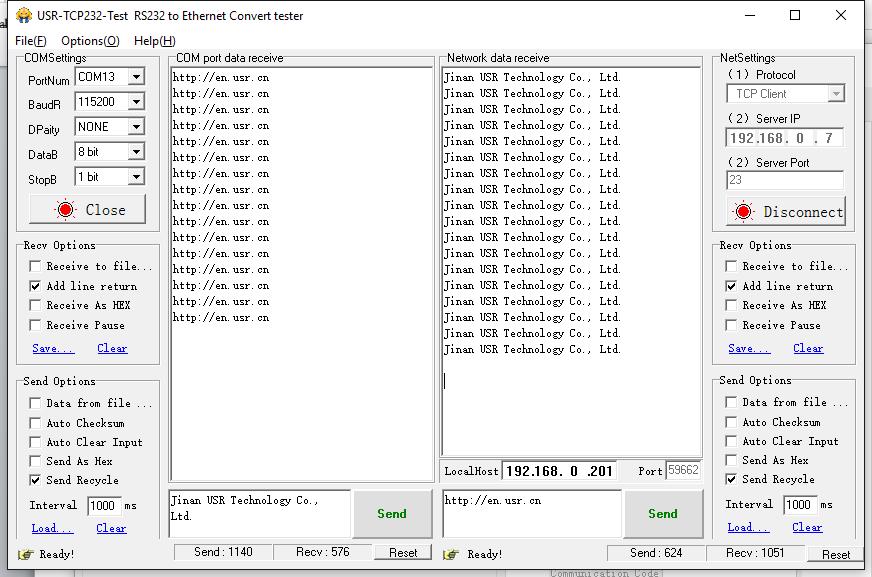The height and width of the screenshot is (577, 872).
Task: Click the COM side Ready status icon
Action: pyautogui.click(x=26, y=554)
